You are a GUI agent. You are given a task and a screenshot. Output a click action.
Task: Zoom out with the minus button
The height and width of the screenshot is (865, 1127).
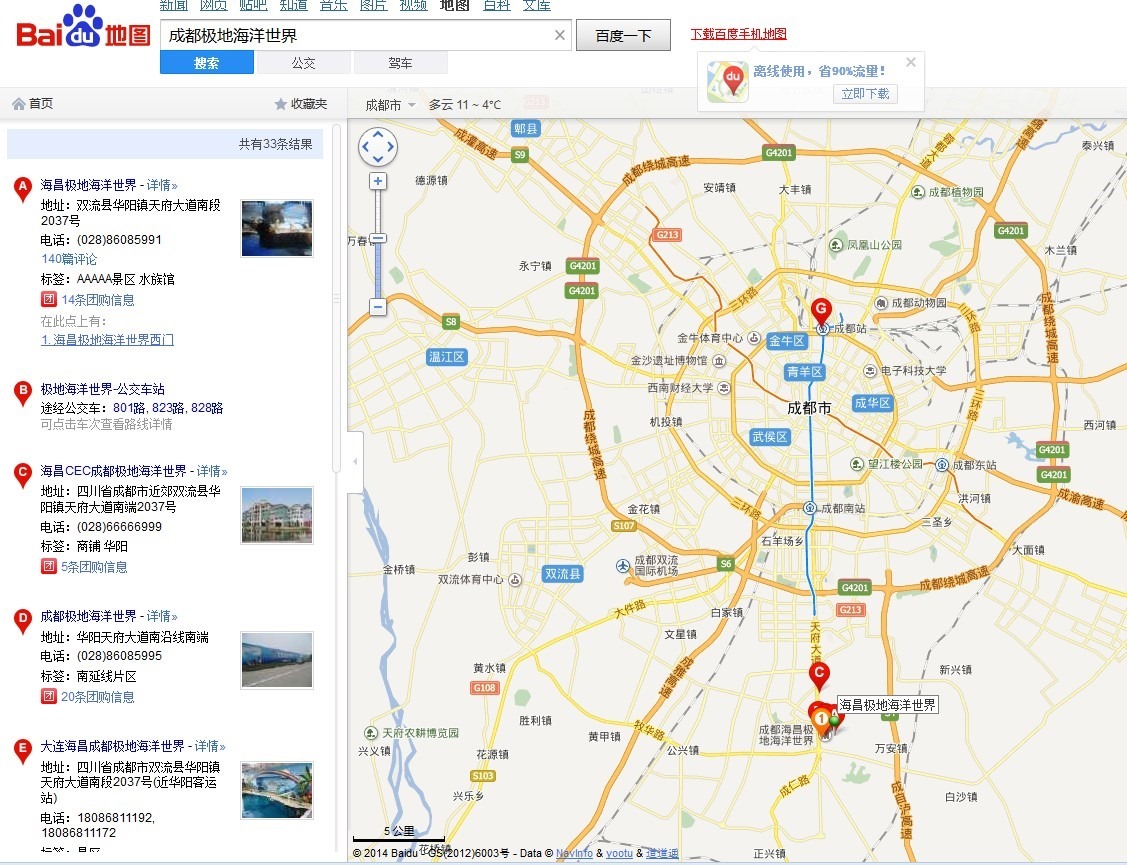coord(378,307)
